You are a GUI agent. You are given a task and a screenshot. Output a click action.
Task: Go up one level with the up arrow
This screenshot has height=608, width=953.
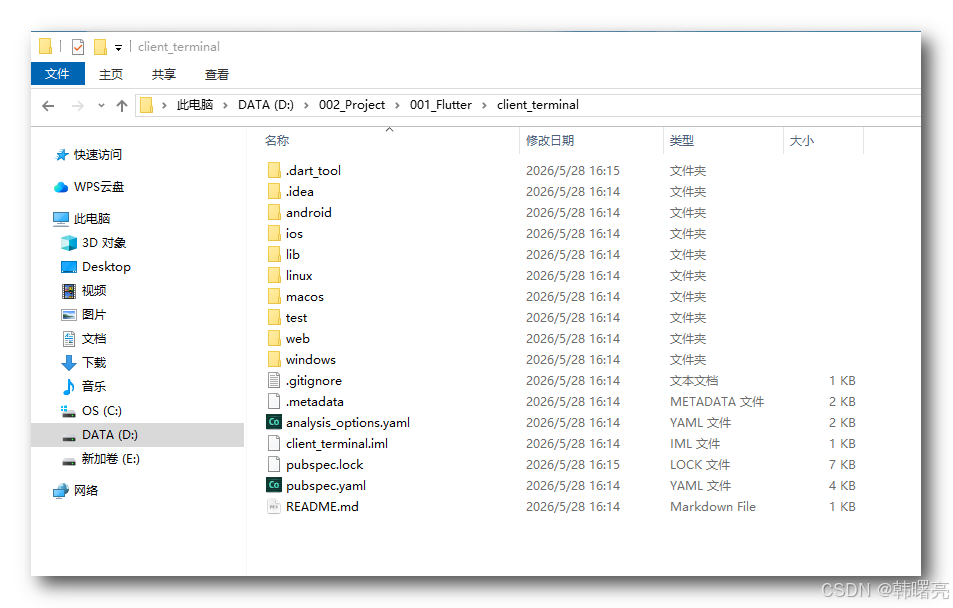point(122,106)
